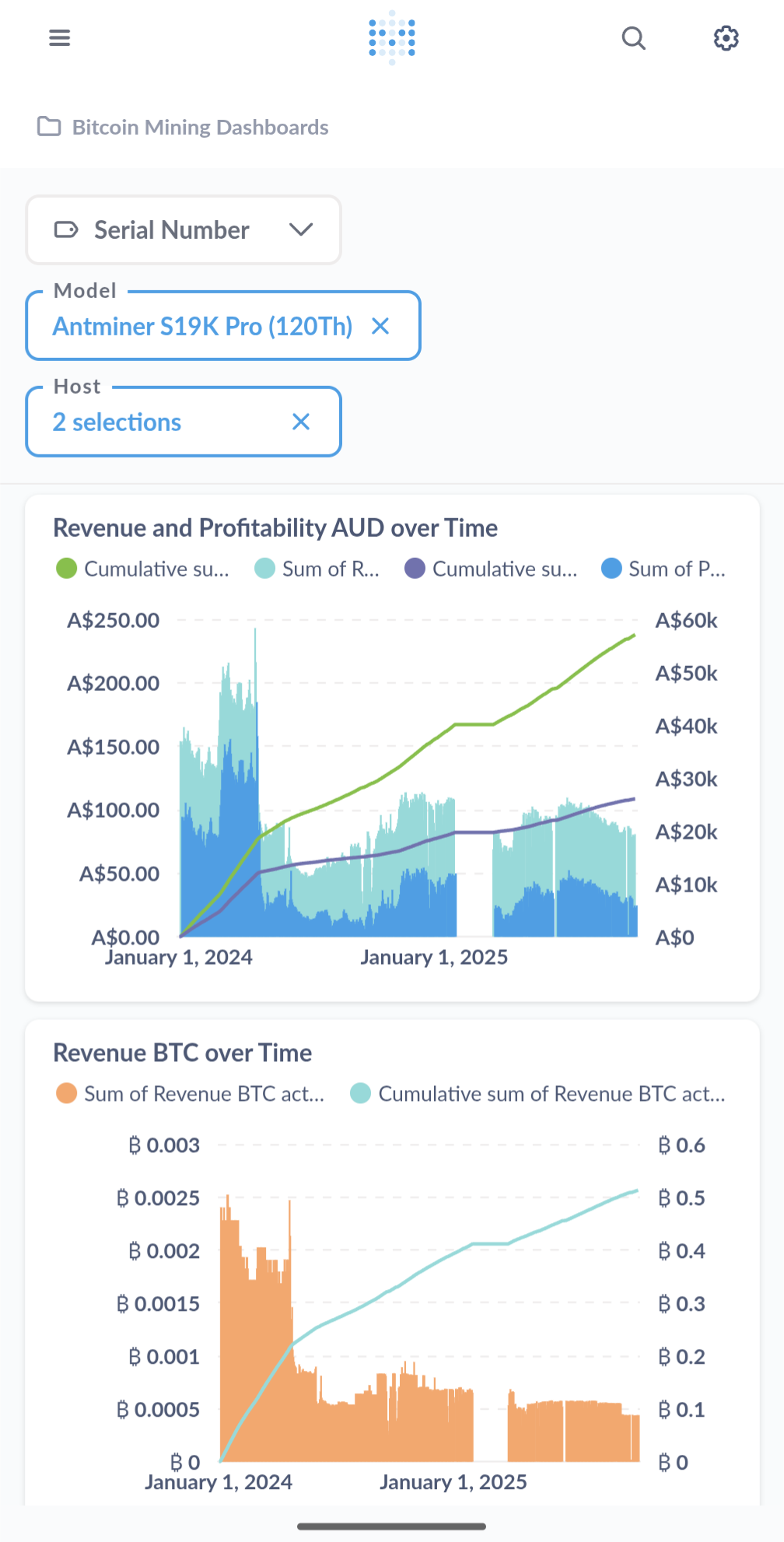Open the settings gear icon
The width and height of the screenshot is (784, 1542).
(x=726, y=37)
